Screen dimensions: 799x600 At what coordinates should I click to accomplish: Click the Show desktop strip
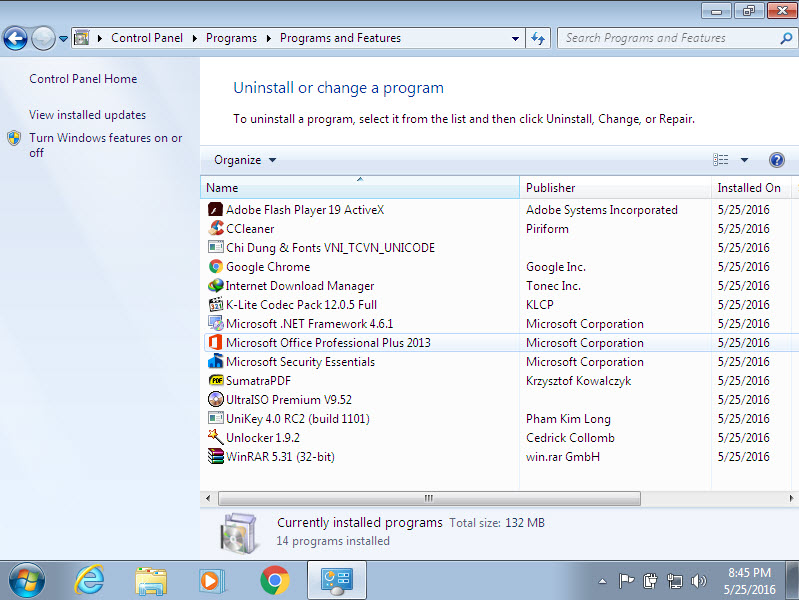coord(793,580)
